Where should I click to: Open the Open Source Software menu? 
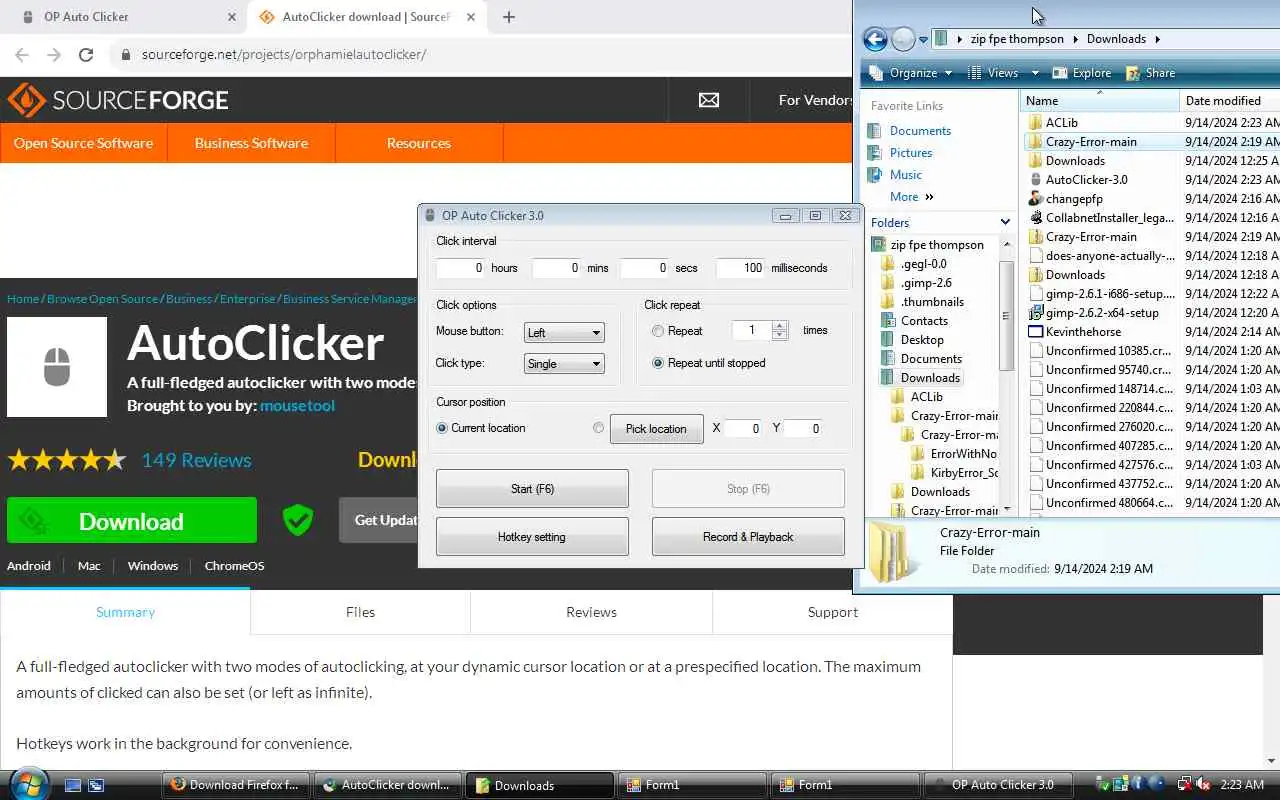tap(83, 143)
